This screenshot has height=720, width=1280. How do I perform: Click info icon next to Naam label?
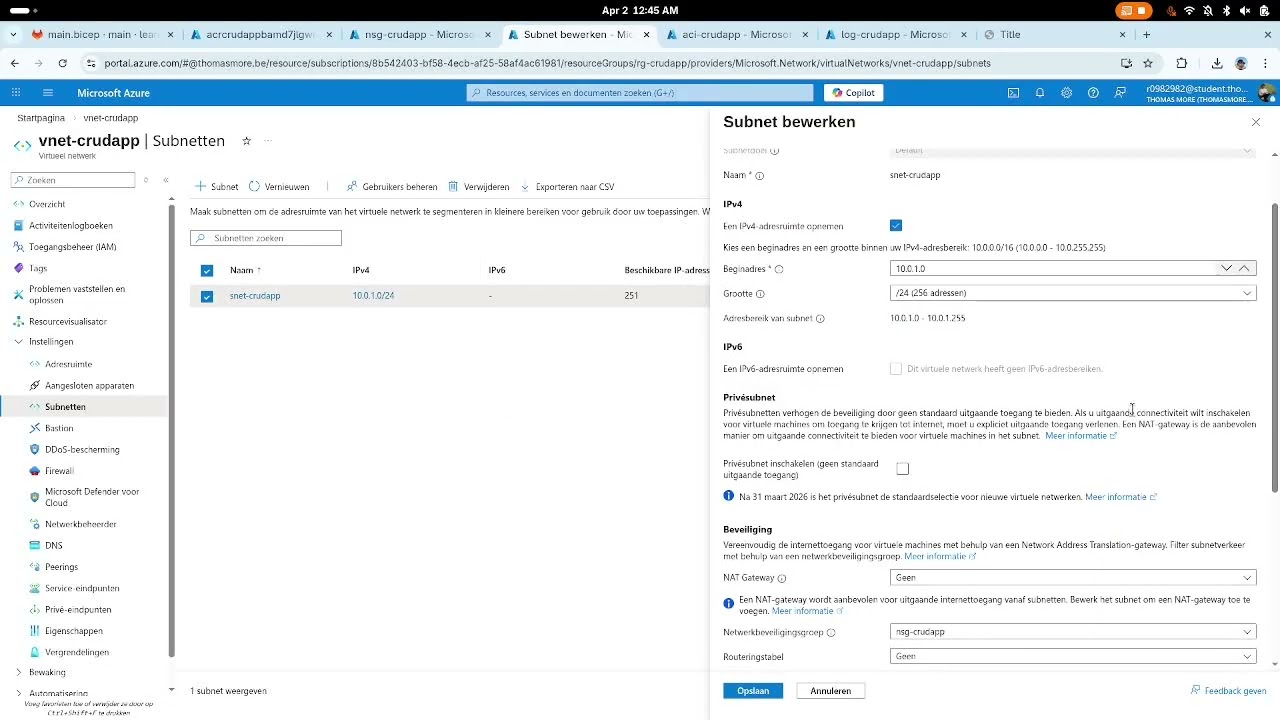pyautogui.click(x=759, y=176)
